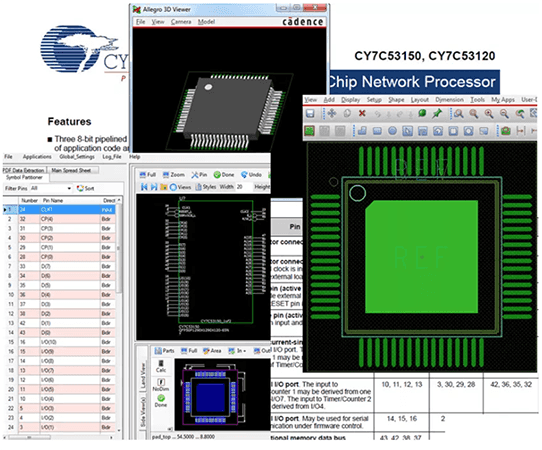The height and width of the screenshot is (450, 542).
Task: Select the Side View(s) vertical tab
Action: [x=142, y=411]
